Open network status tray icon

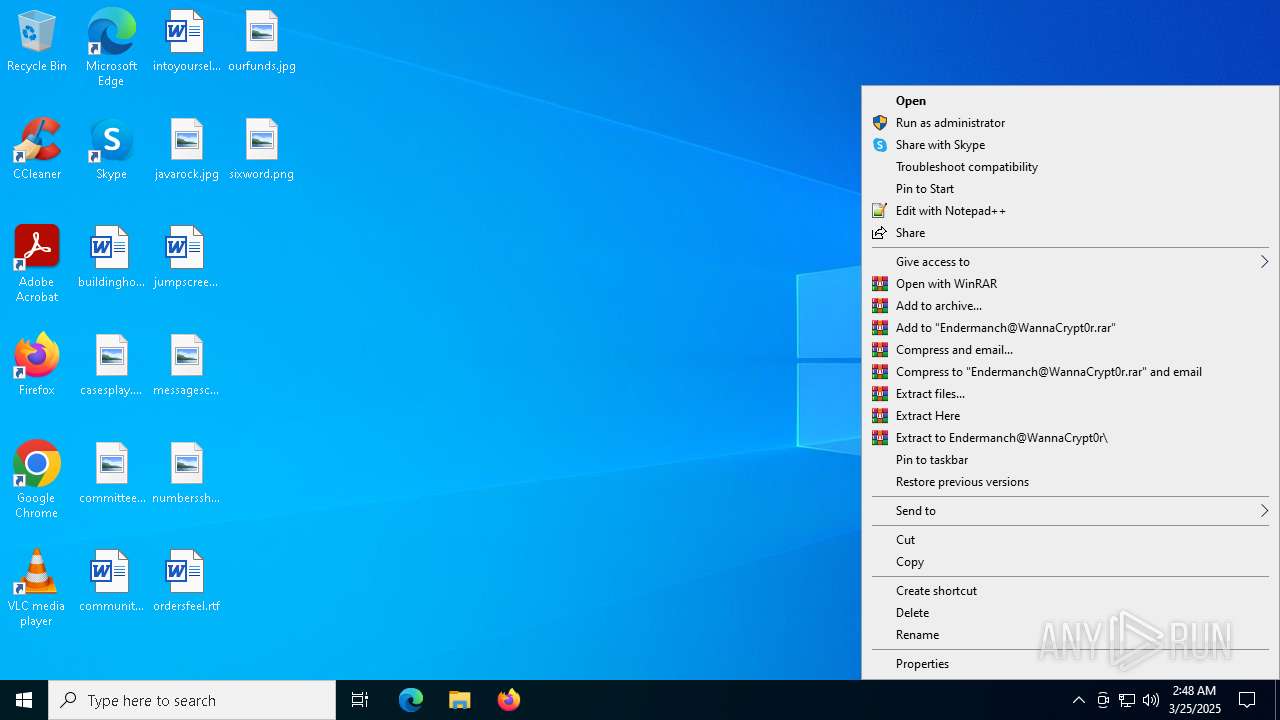1127,700
